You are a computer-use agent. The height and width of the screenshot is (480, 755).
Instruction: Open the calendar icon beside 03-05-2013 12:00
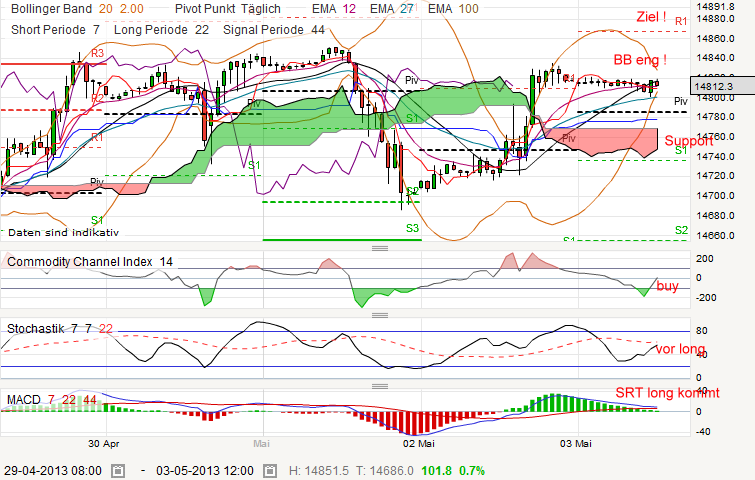tap(270, 470)
